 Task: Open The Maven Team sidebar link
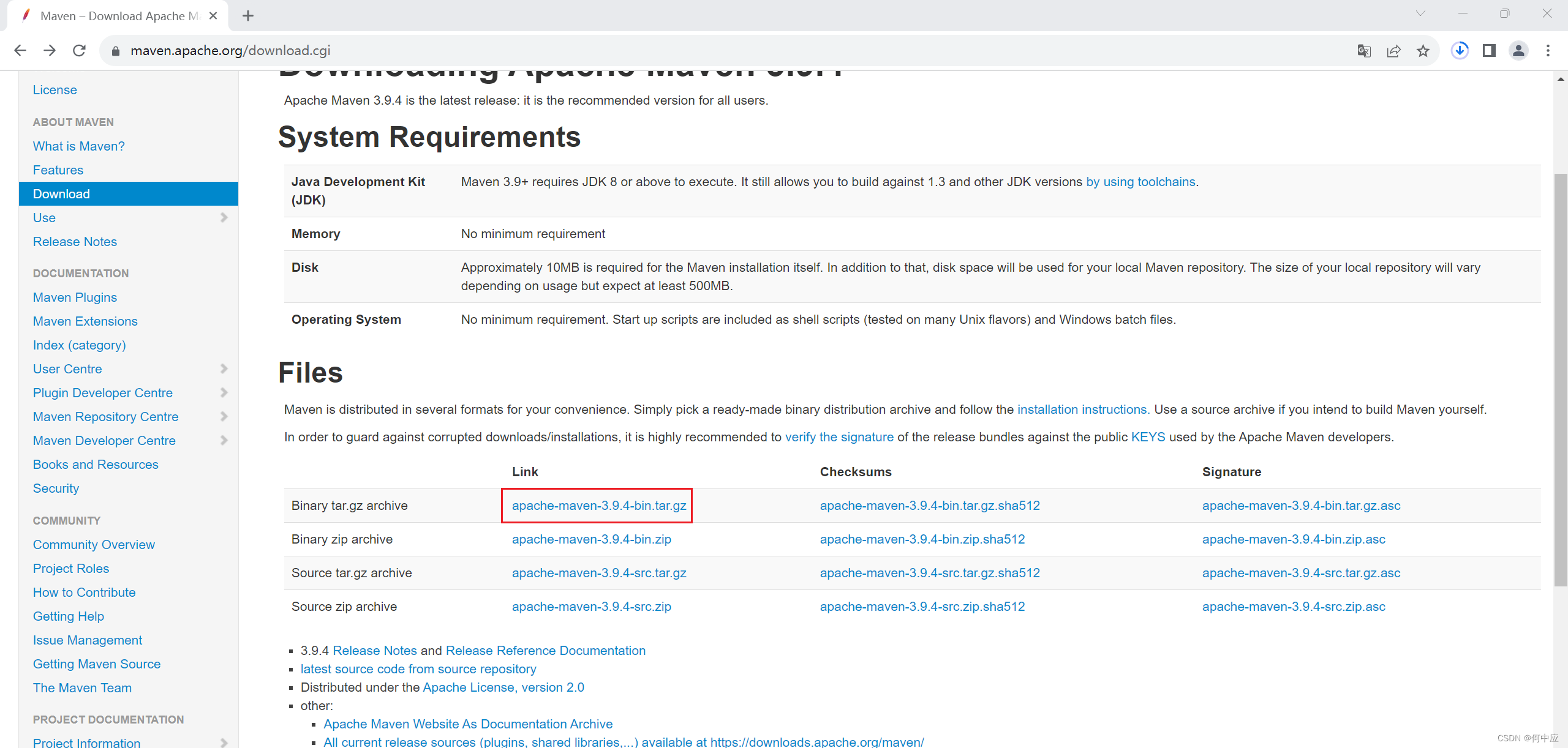coord(82,688)
